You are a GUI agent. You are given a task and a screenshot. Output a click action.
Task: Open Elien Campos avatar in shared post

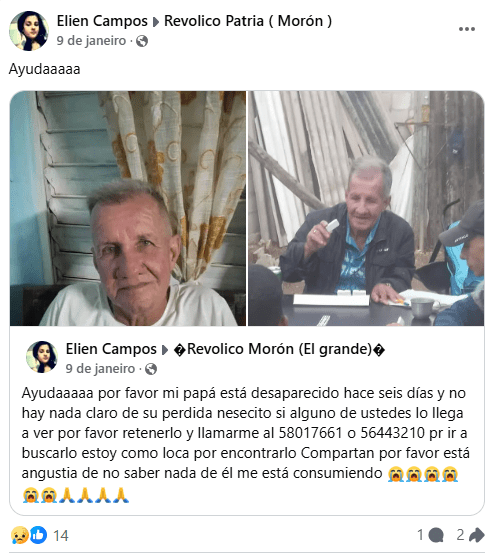tap(42, 357)
